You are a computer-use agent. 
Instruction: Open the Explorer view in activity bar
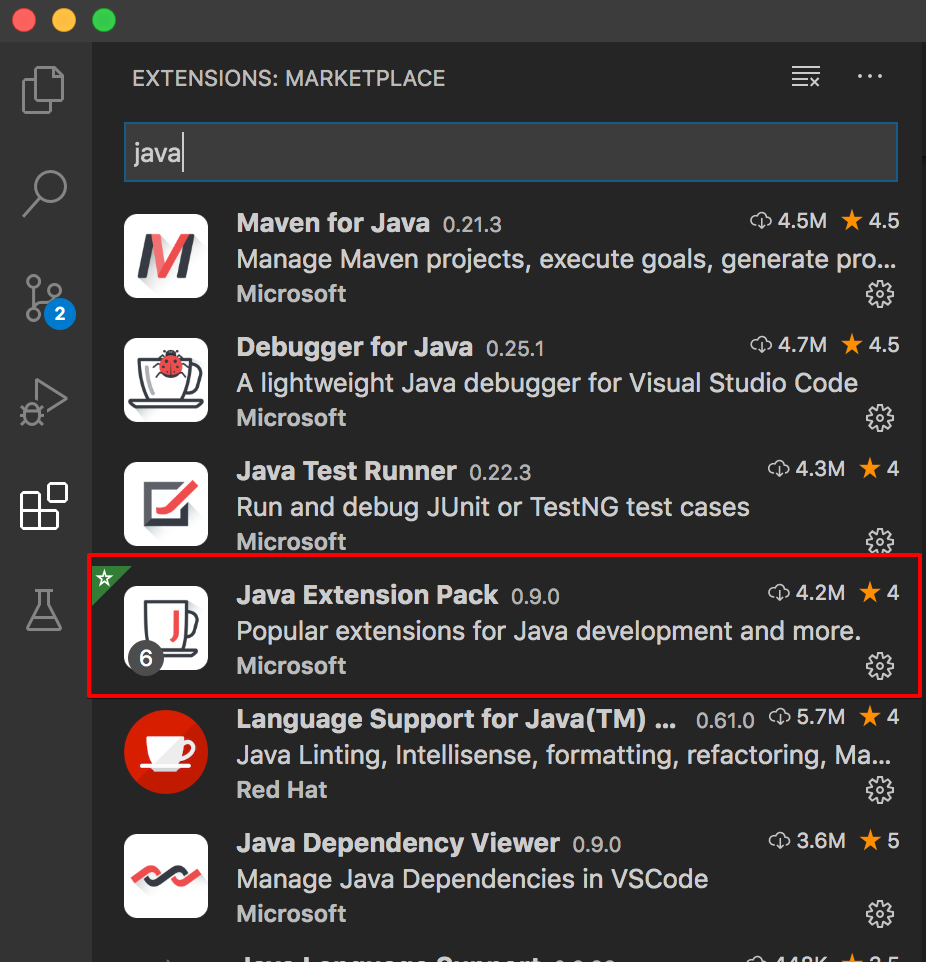point(43,90)
